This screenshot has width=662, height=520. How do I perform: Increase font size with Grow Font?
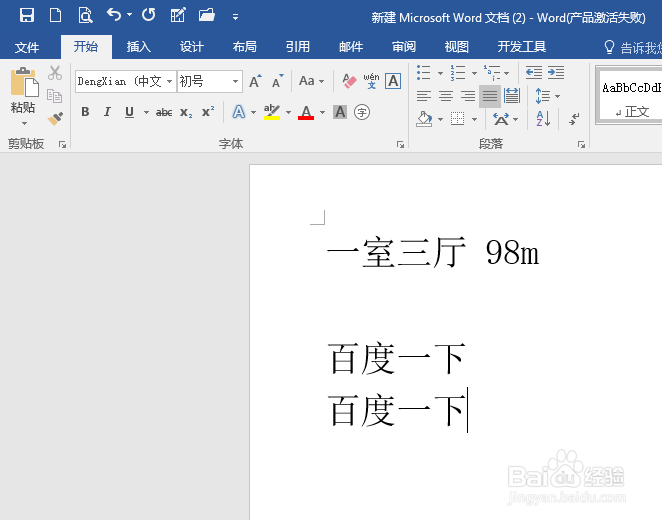click(255, 81)
